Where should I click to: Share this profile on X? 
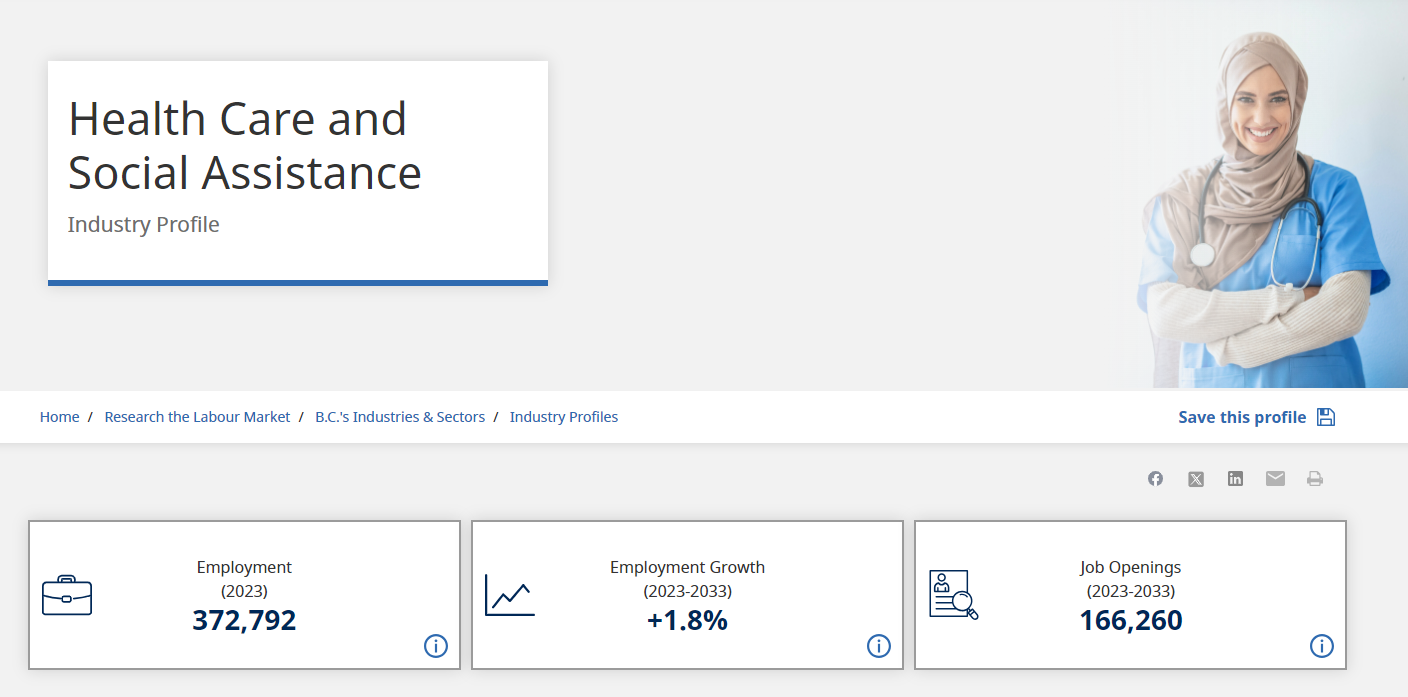coord(1196,479)
